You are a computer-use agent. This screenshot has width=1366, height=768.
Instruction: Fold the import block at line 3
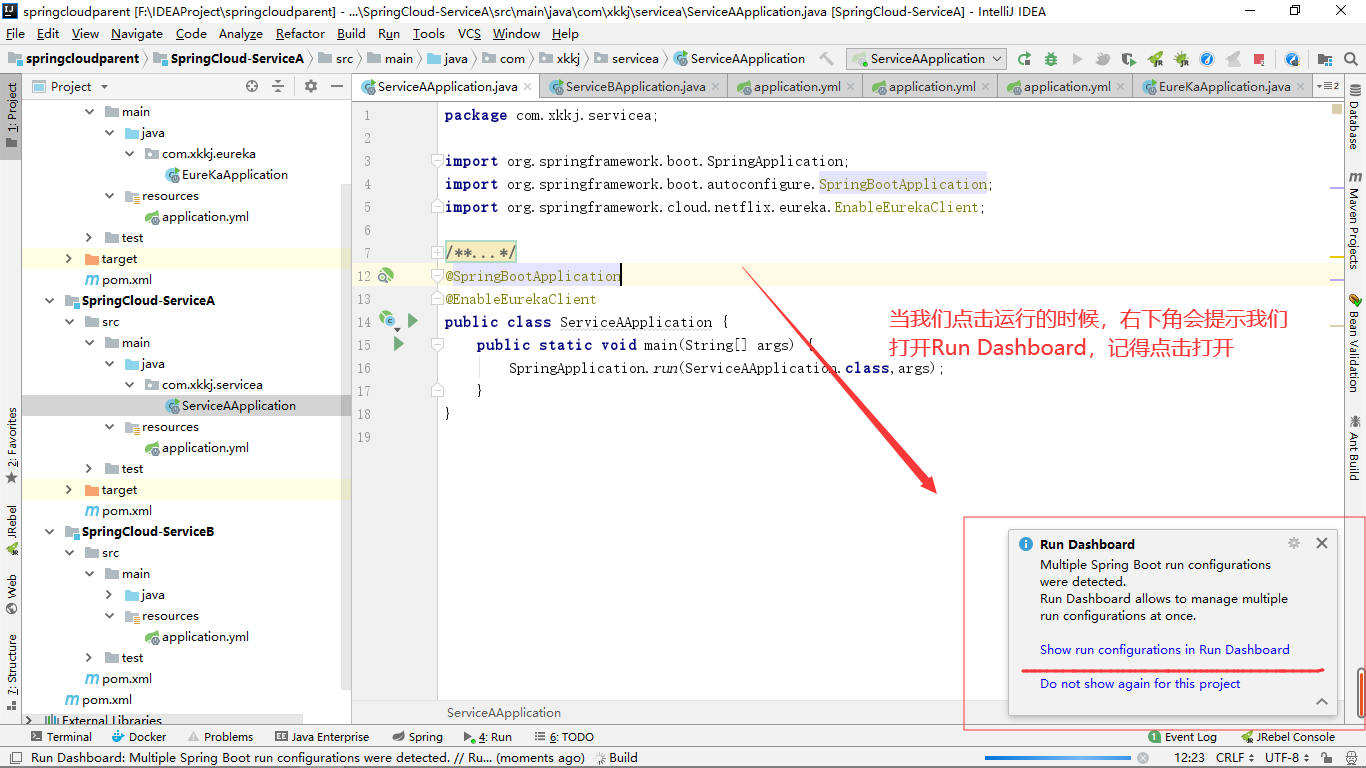(436, 161)
